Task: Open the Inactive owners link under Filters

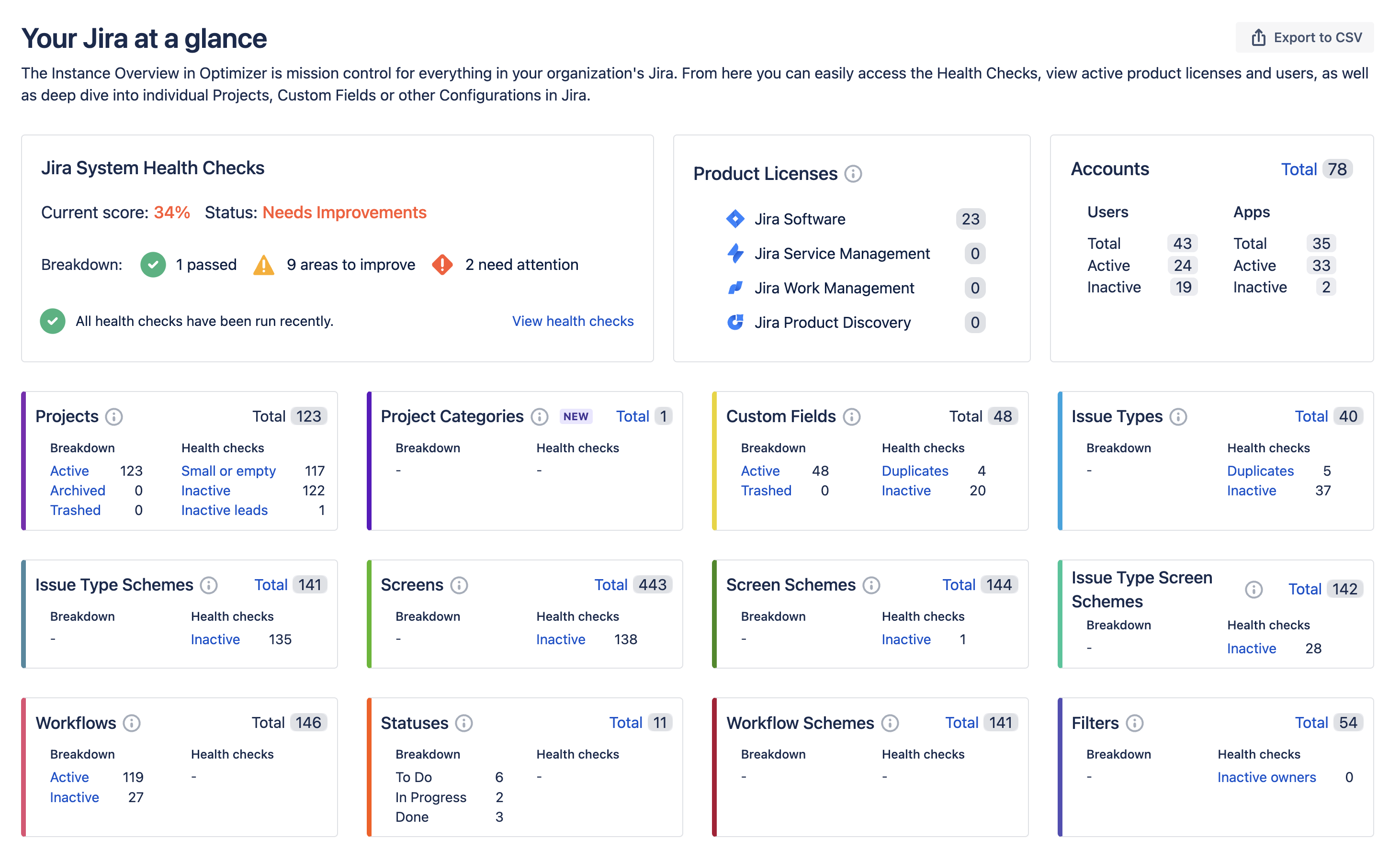Action: 1266,777
